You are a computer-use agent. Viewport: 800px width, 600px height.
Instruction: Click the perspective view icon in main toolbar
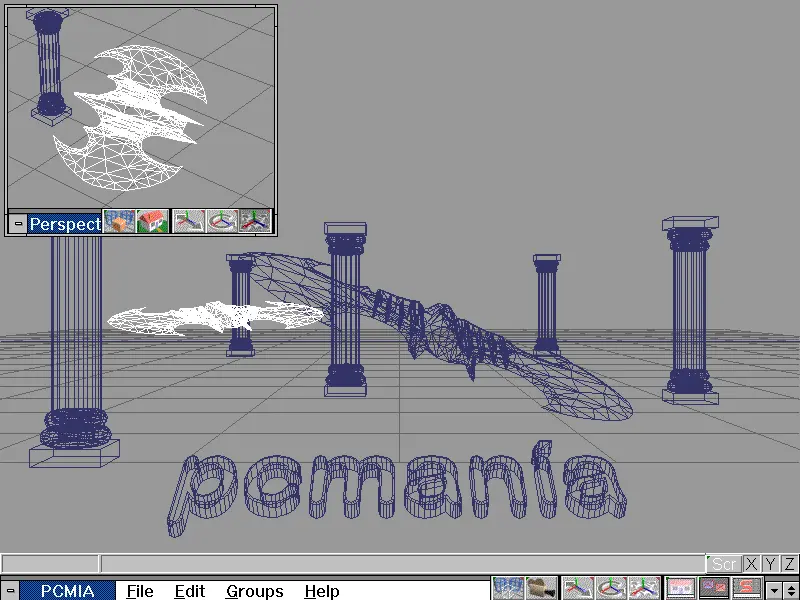[x=508, y=589]
